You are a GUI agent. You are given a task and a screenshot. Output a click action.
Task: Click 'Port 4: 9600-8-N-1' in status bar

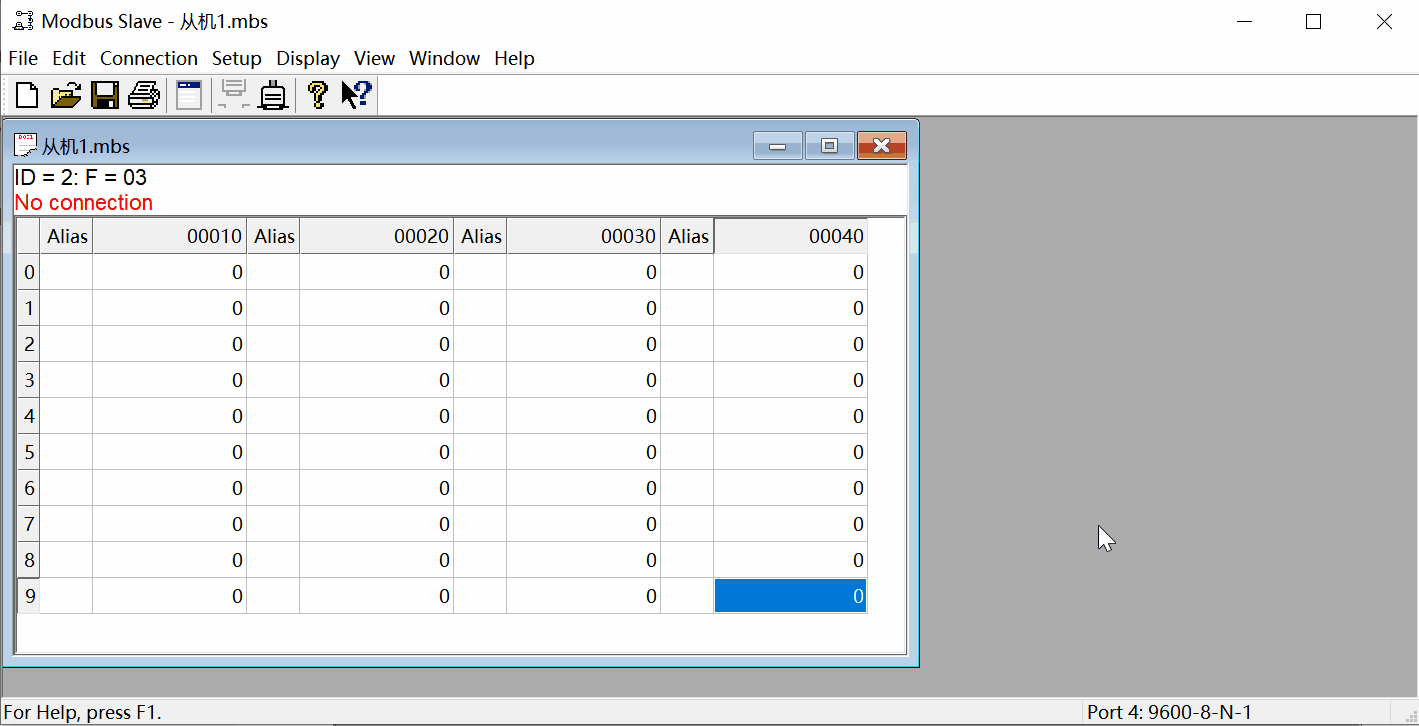tap(1170, 713)
